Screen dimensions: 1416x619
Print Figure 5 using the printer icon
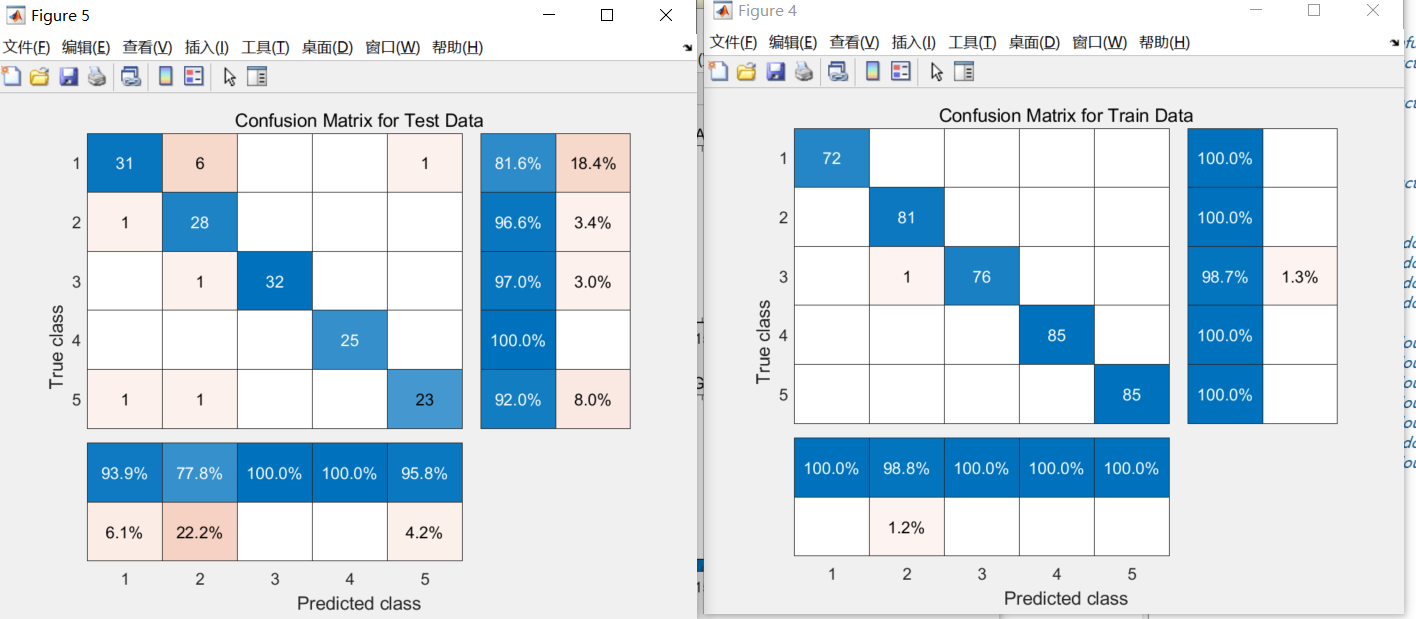click(96, 76)
